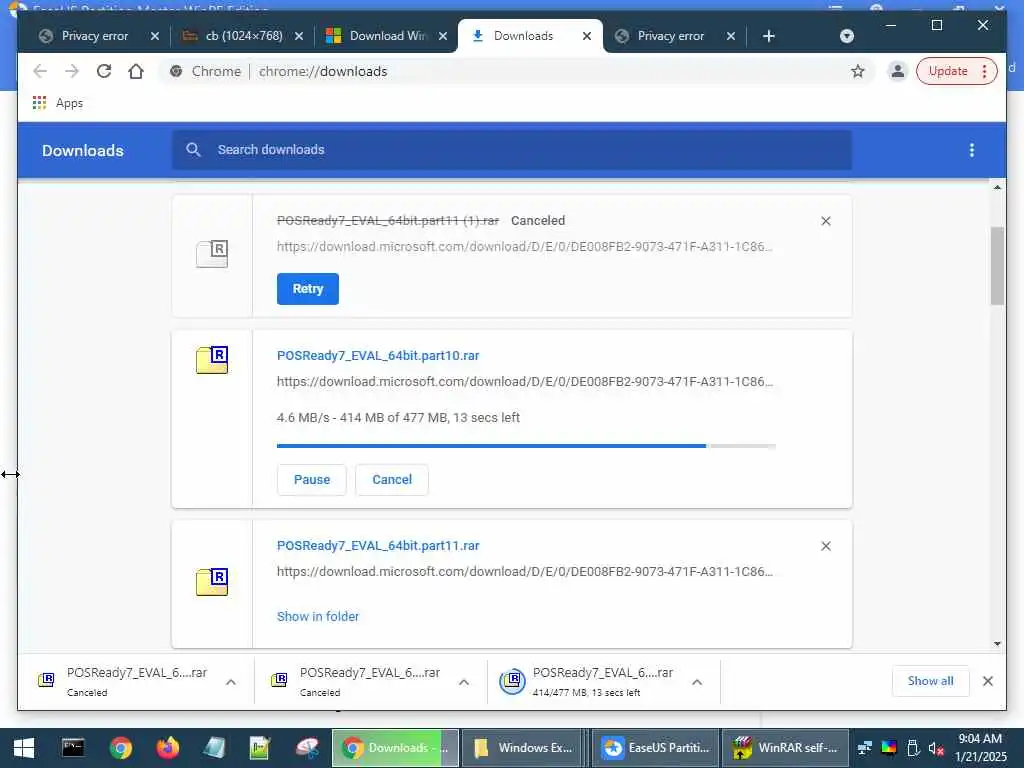The height and width of the screenshot is (768, 1024).
Task: Click the file icon of the canceled part11 (1) download
Action: point(212,254)
